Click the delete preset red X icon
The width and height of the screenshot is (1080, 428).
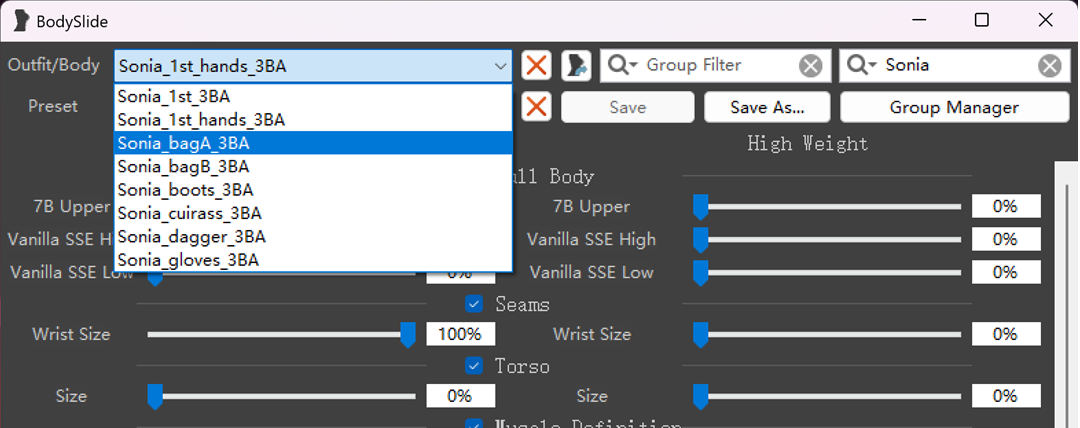(x=537, y=107)
